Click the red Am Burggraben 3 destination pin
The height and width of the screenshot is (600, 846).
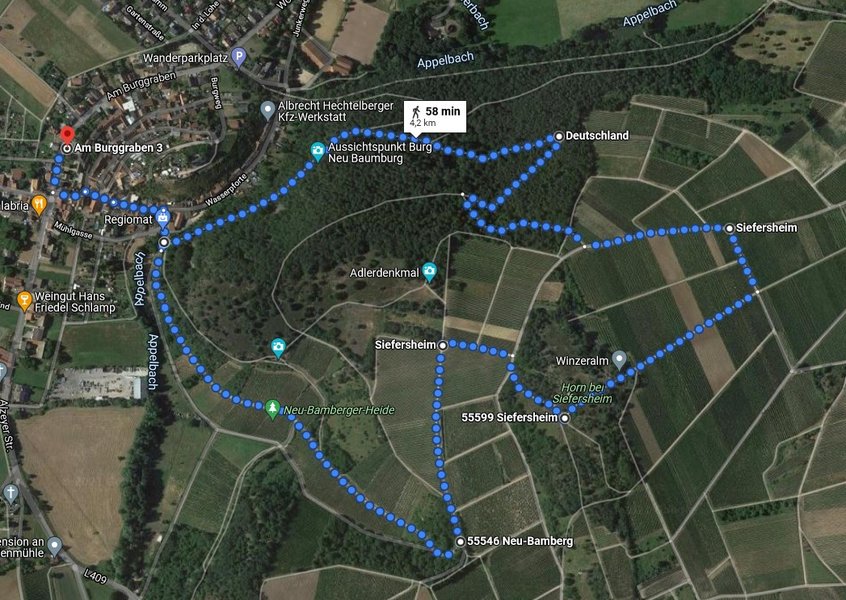point(67,134)
